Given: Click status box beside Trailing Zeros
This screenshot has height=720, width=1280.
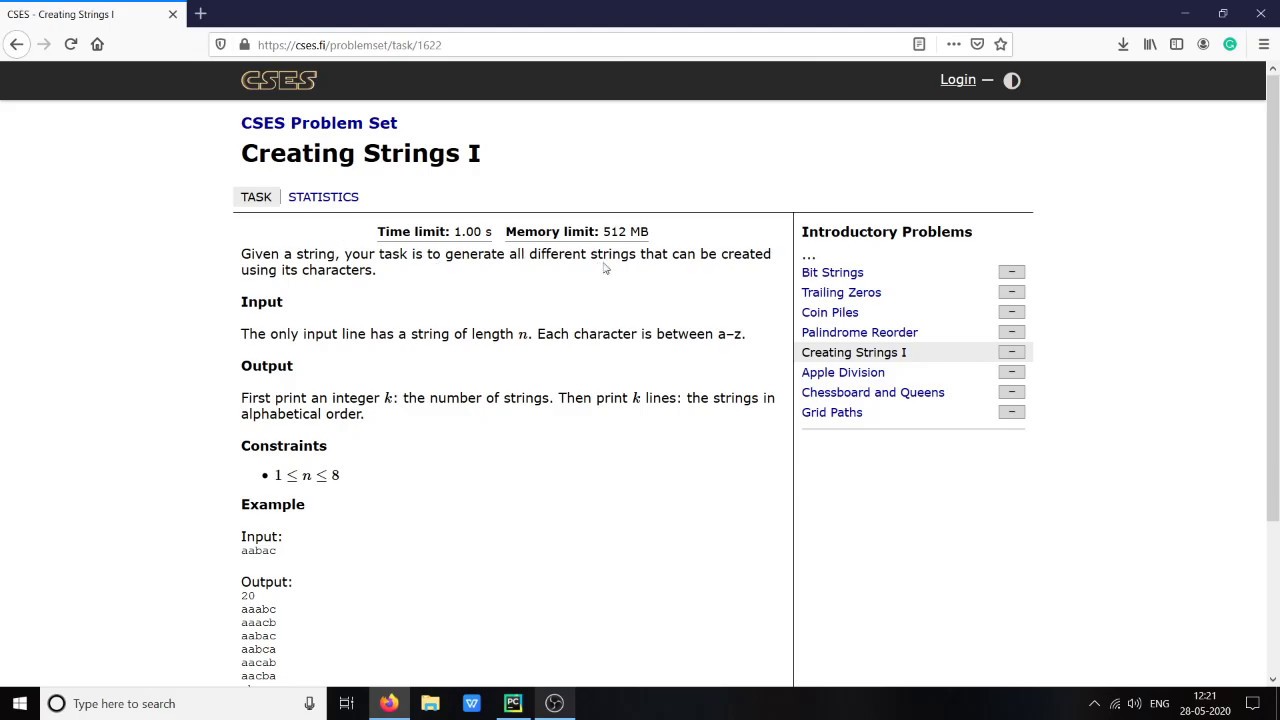Looking at the screenshot, I should (1011, 292).
